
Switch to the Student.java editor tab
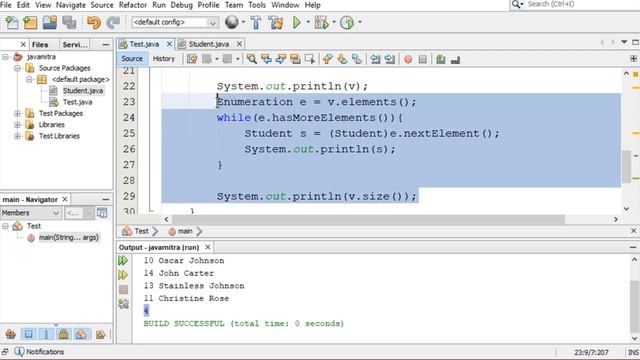tap(209, 44)
